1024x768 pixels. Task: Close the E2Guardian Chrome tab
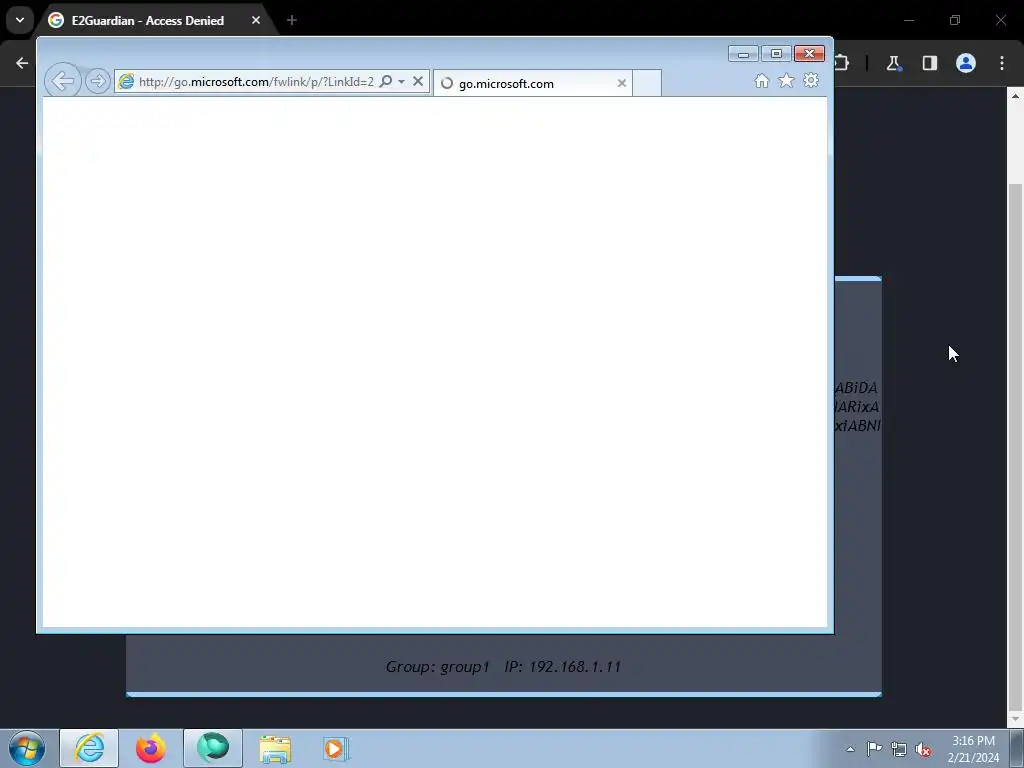(256, 20)
